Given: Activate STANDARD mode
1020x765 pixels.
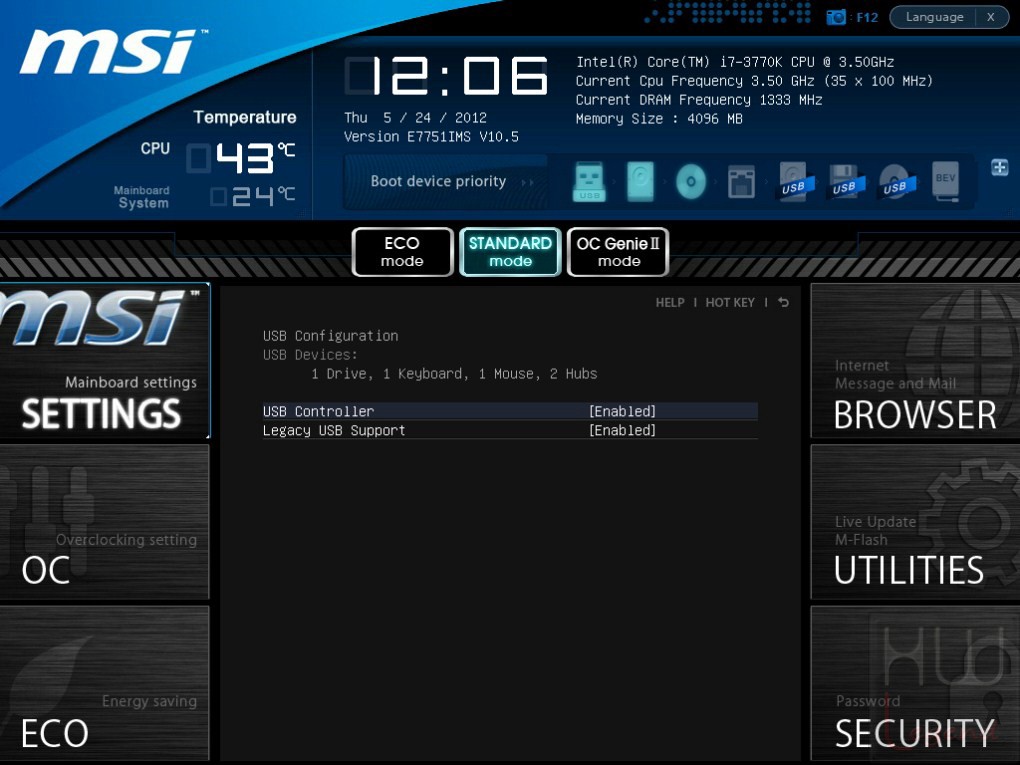Looking at the screenshot, I should [510, 252].
